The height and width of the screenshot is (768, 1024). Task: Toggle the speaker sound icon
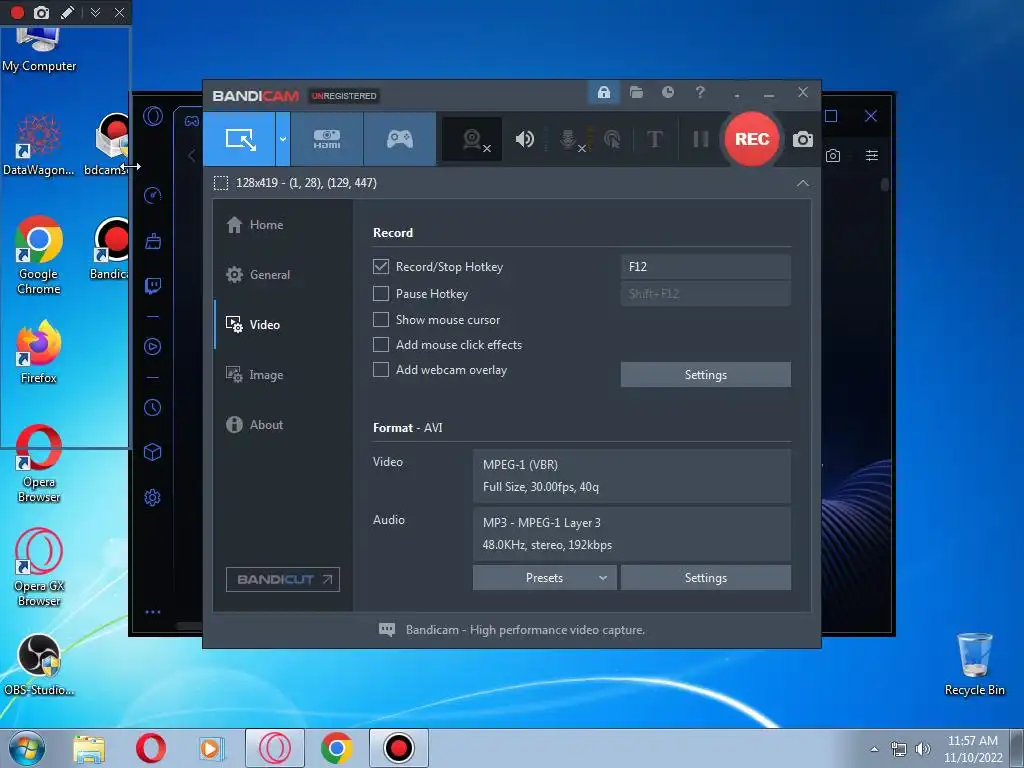[x=524, y=139]
